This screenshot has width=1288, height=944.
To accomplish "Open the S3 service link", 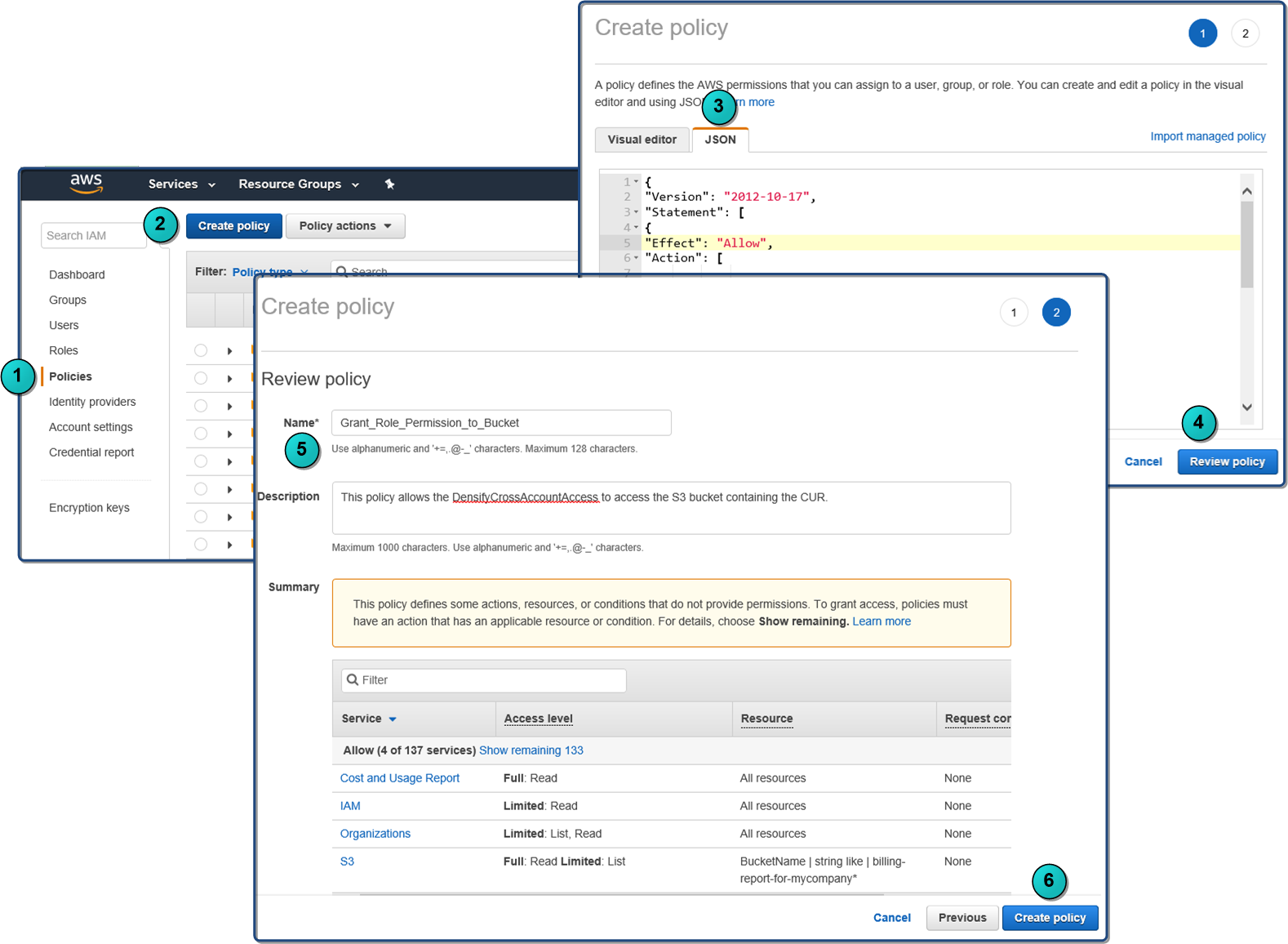I will (347, 862).
